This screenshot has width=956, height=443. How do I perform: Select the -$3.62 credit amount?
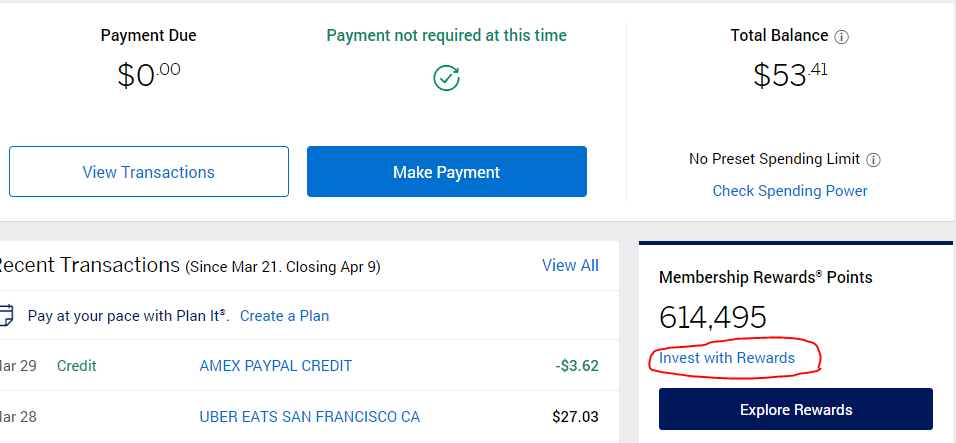coord(577,366)
